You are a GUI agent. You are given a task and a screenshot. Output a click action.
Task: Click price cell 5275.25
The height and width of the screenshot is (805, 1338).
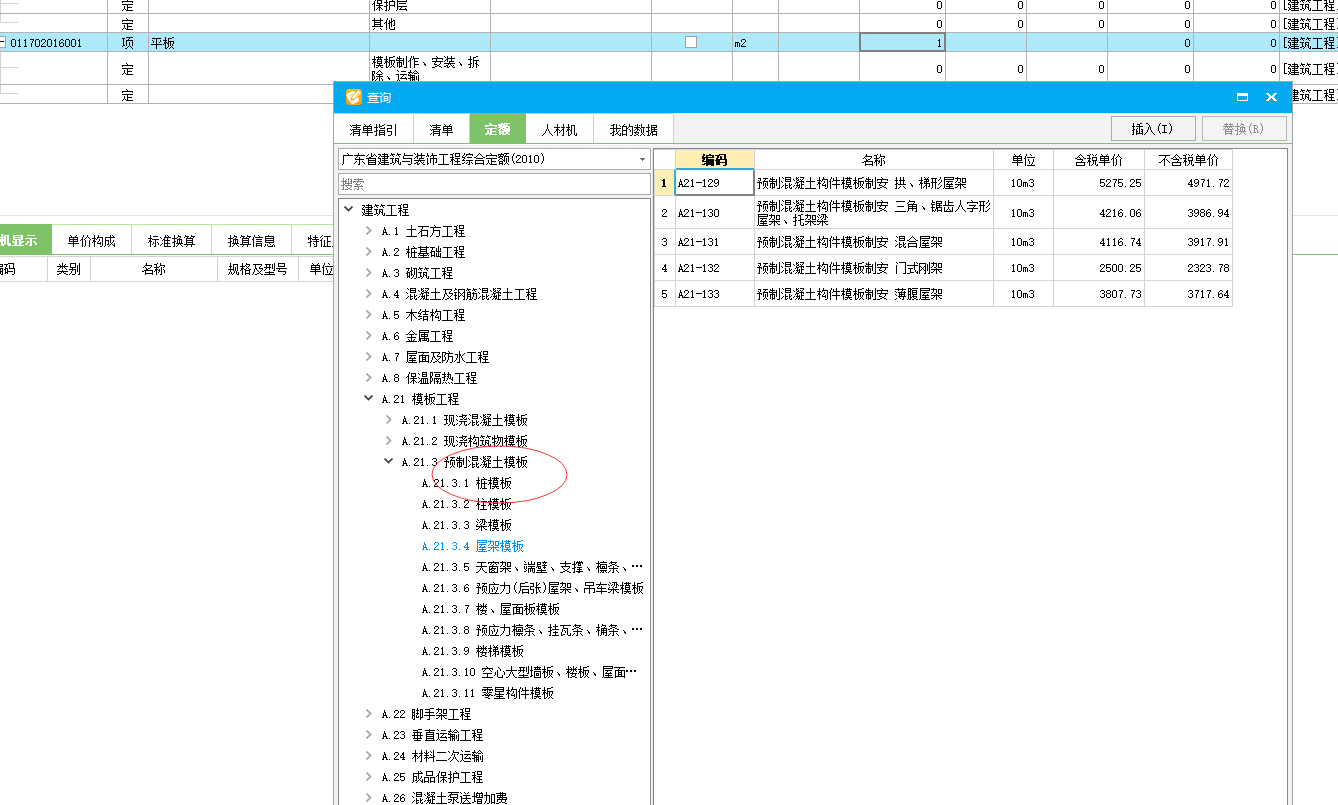[x=1098, y=183]
